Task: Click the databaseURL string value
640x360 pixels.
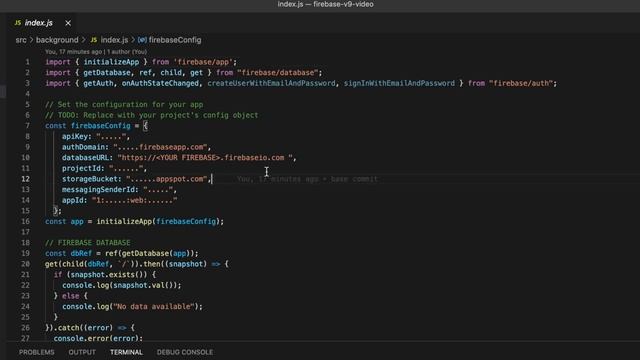Action: point(205,158)
